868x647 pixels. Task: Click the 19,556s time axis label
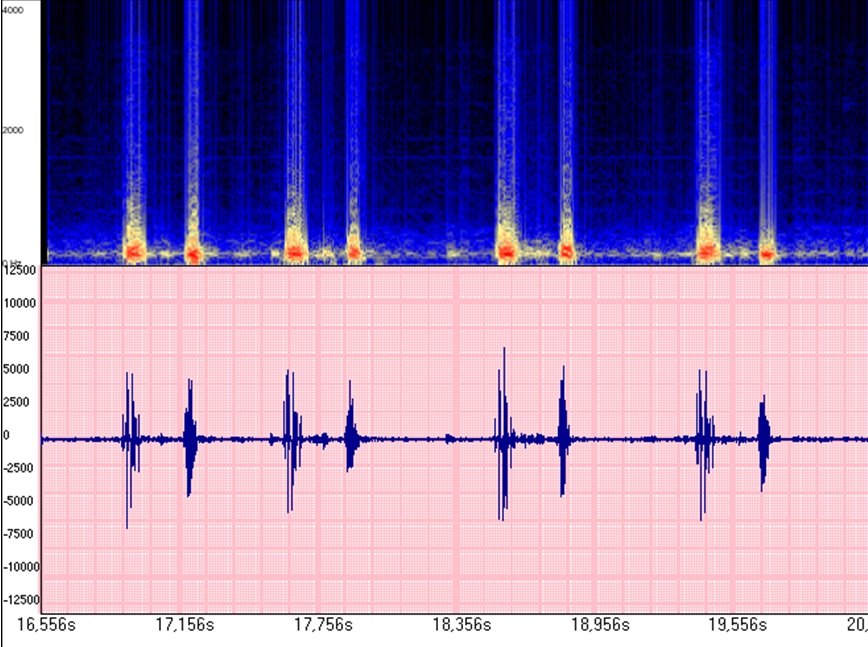[738, 626]
